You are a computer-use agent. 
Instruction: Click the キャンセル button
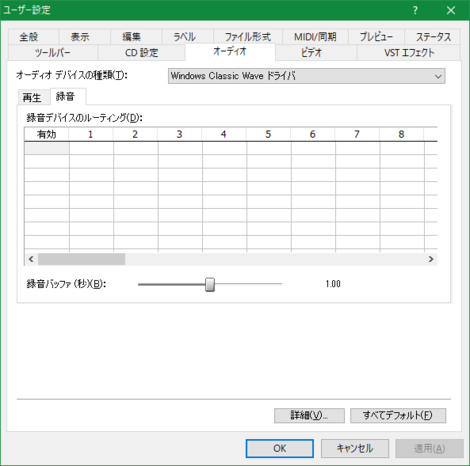[355, 448]
